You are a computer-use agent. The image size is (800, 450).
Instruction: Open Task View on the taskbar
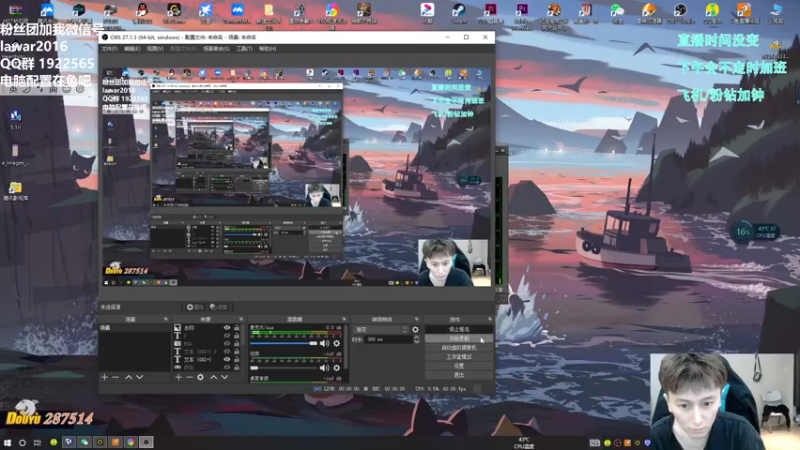tap(37, 442)
